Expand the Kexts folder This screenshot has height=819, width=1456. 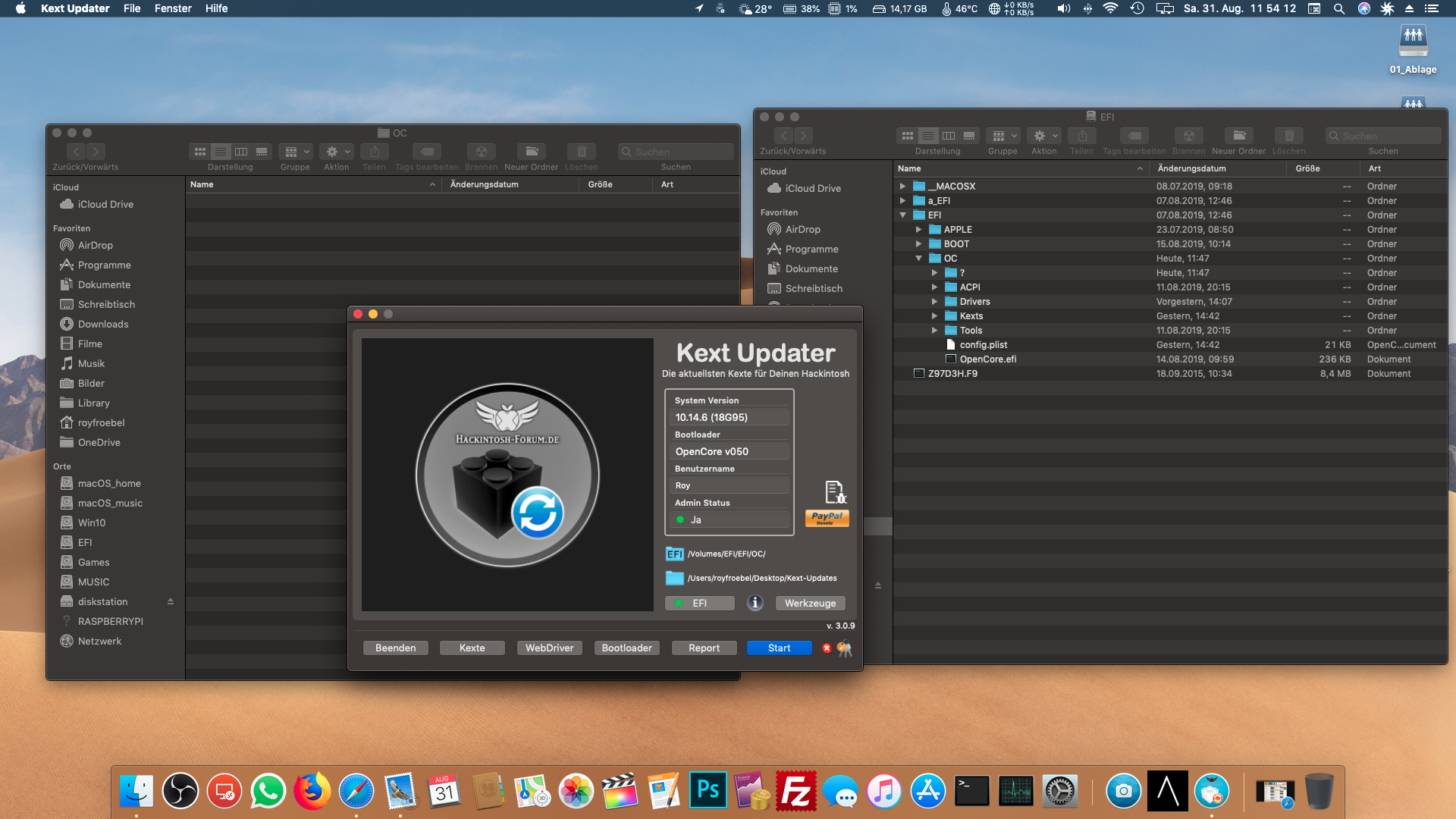pos(934,316)
